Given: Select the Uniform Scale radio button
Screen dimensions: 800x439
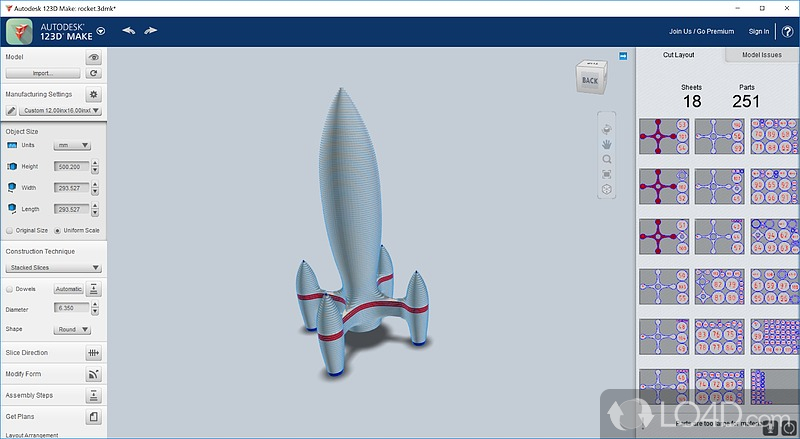Looking at the screenshot, I should 57,231.
